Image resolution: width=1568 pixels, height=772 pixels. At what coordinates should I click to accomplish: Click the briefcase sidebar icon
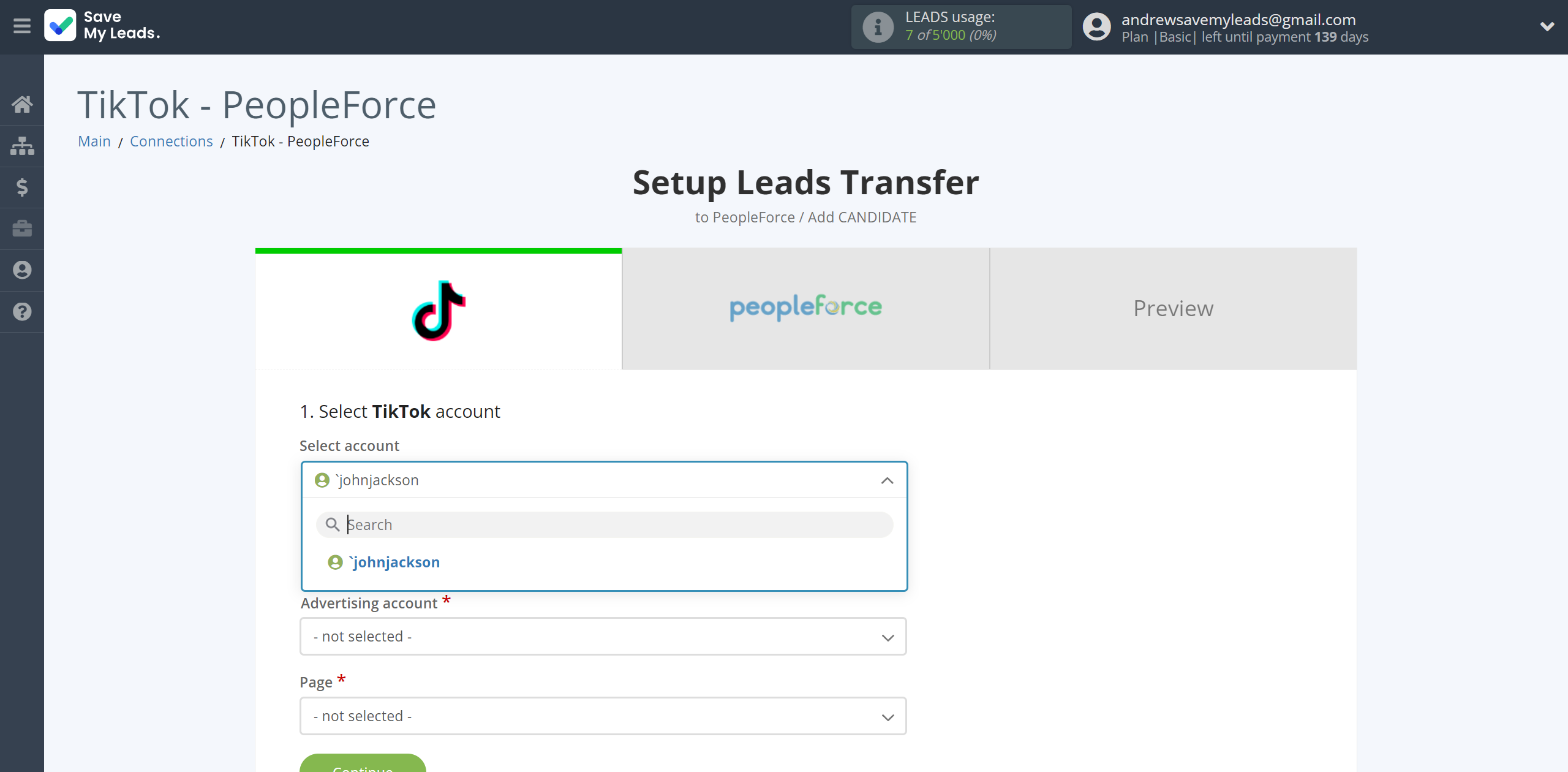22,227
